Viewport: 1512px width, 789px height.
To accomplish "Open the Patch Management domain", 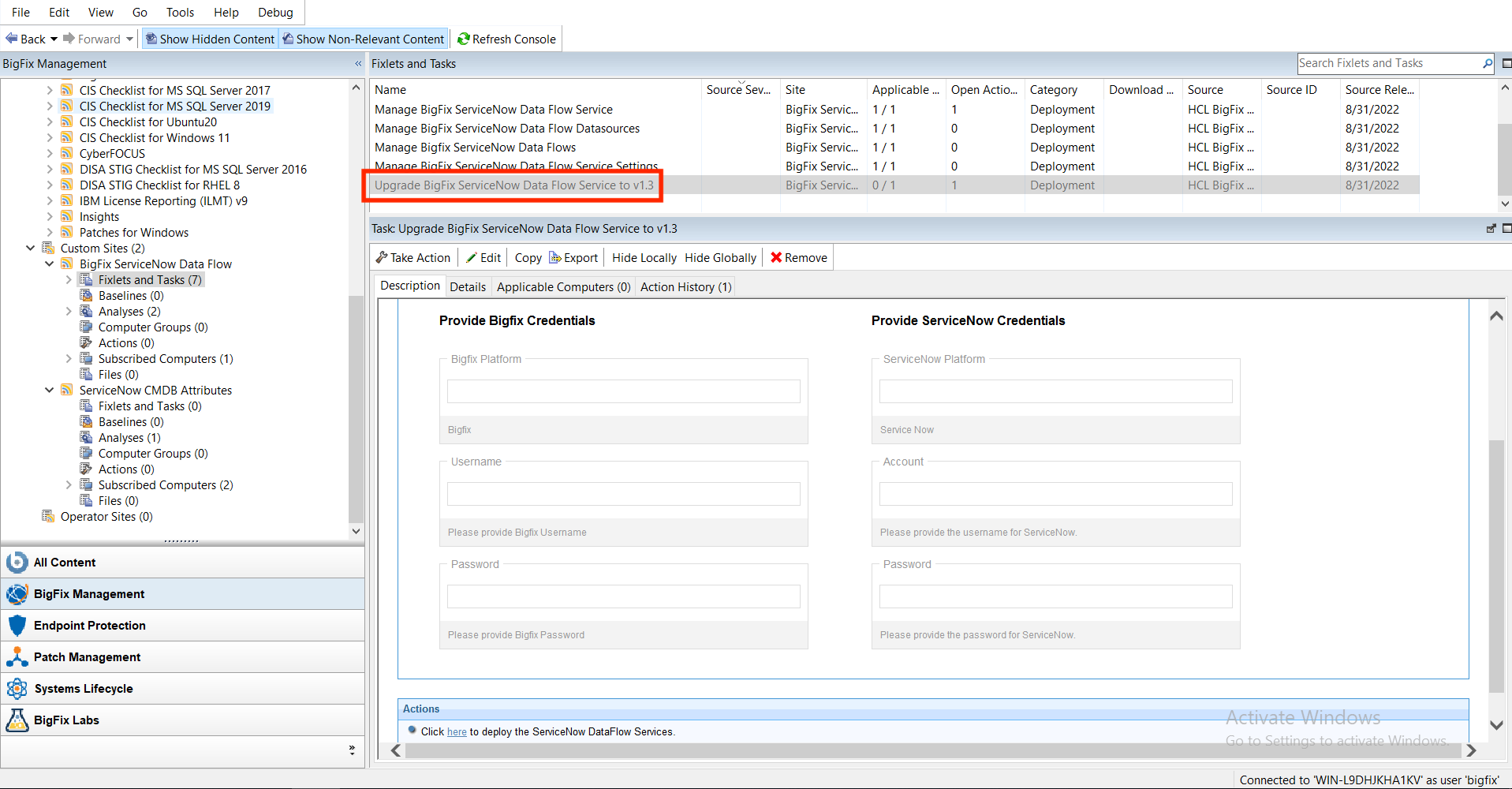I will click(x=182, y=657).
